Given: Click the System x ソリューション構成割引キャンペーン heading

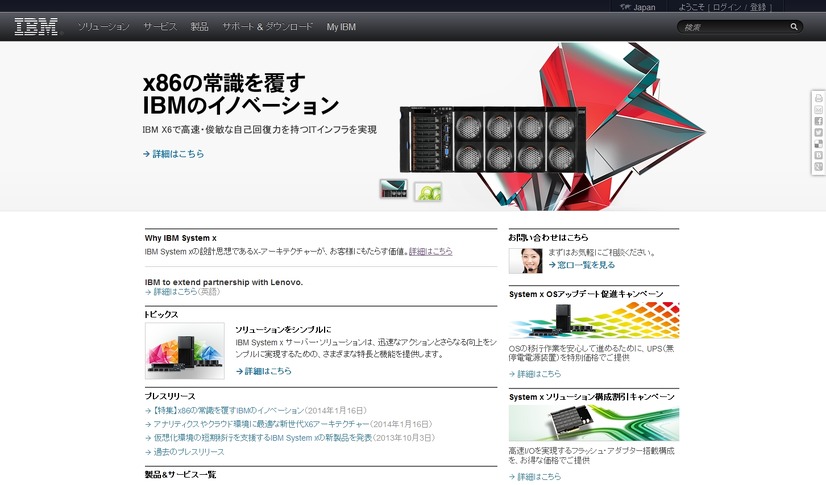Looking at the screenshot, I should coord(592,397).
